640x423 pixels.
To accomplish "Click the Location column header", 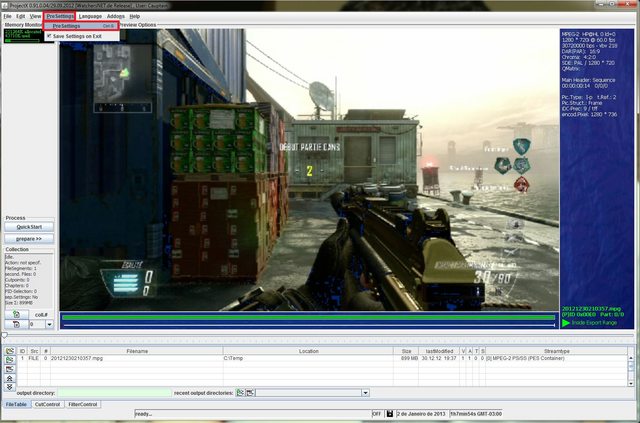I will tap(308, 351).
